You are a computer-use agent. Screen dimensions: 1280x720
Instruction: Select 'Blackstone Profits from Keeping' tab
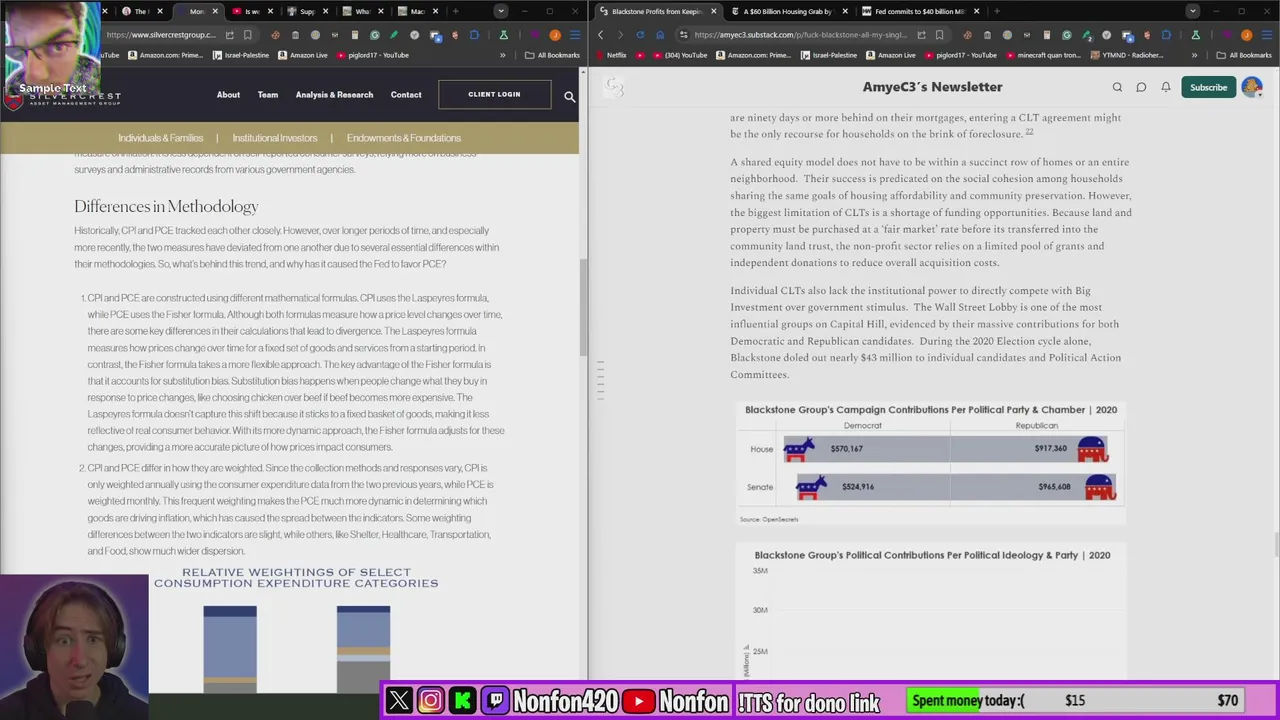click(x=657, y=11)
